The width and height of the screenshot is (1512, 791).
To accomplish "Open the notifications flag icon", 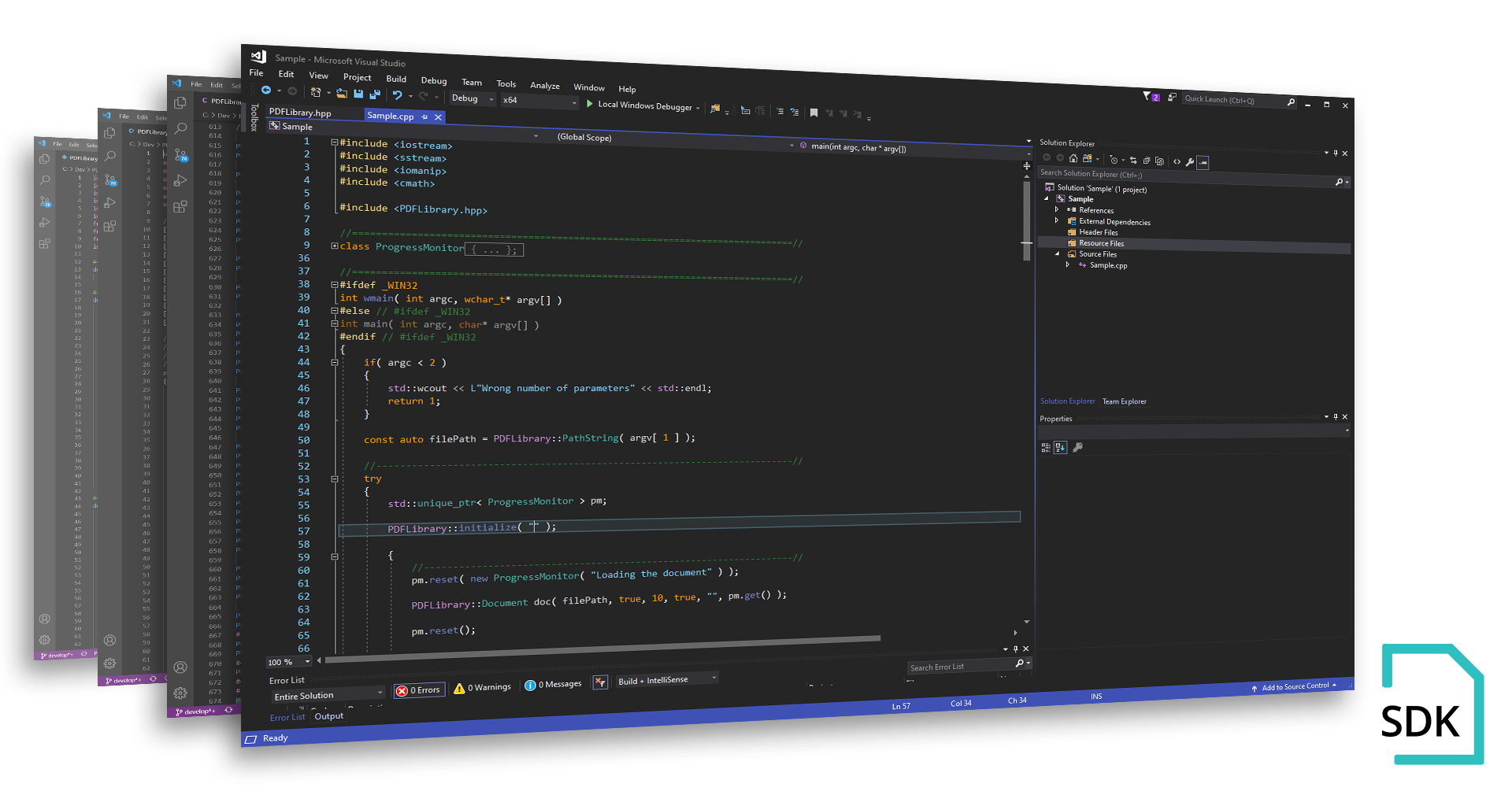I will 1151,97.
